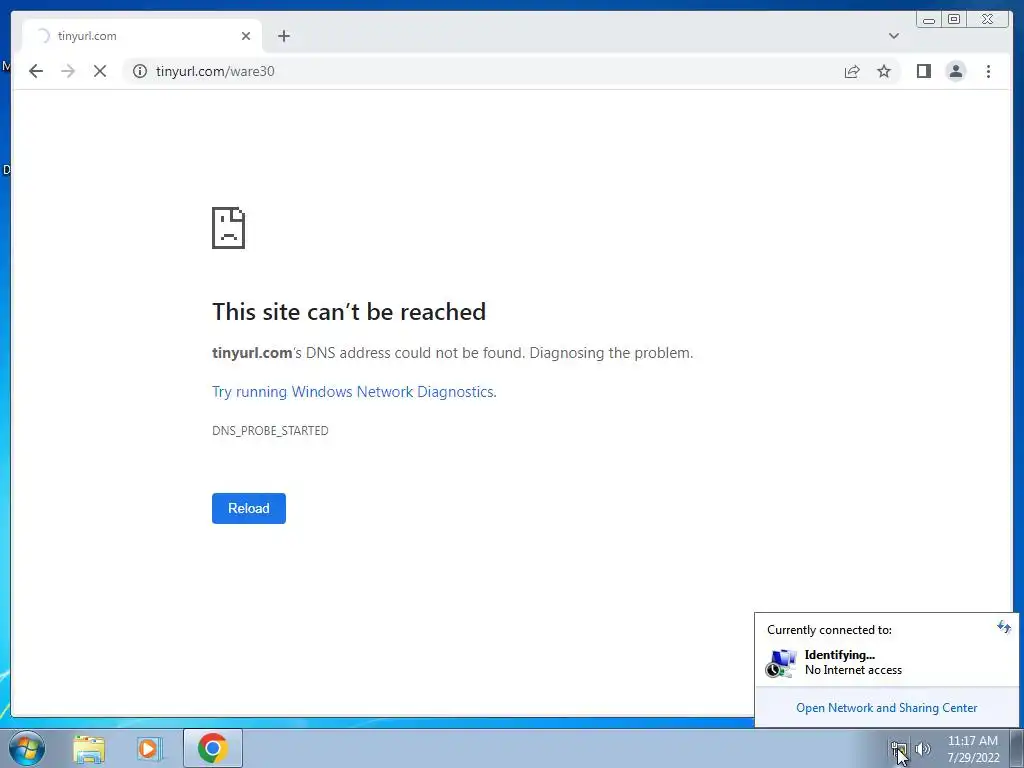Click Show desktop strip at taskbar end
Viewport: 1024px width, 768px height.
pyautogui.click(x=1017, y=748)
